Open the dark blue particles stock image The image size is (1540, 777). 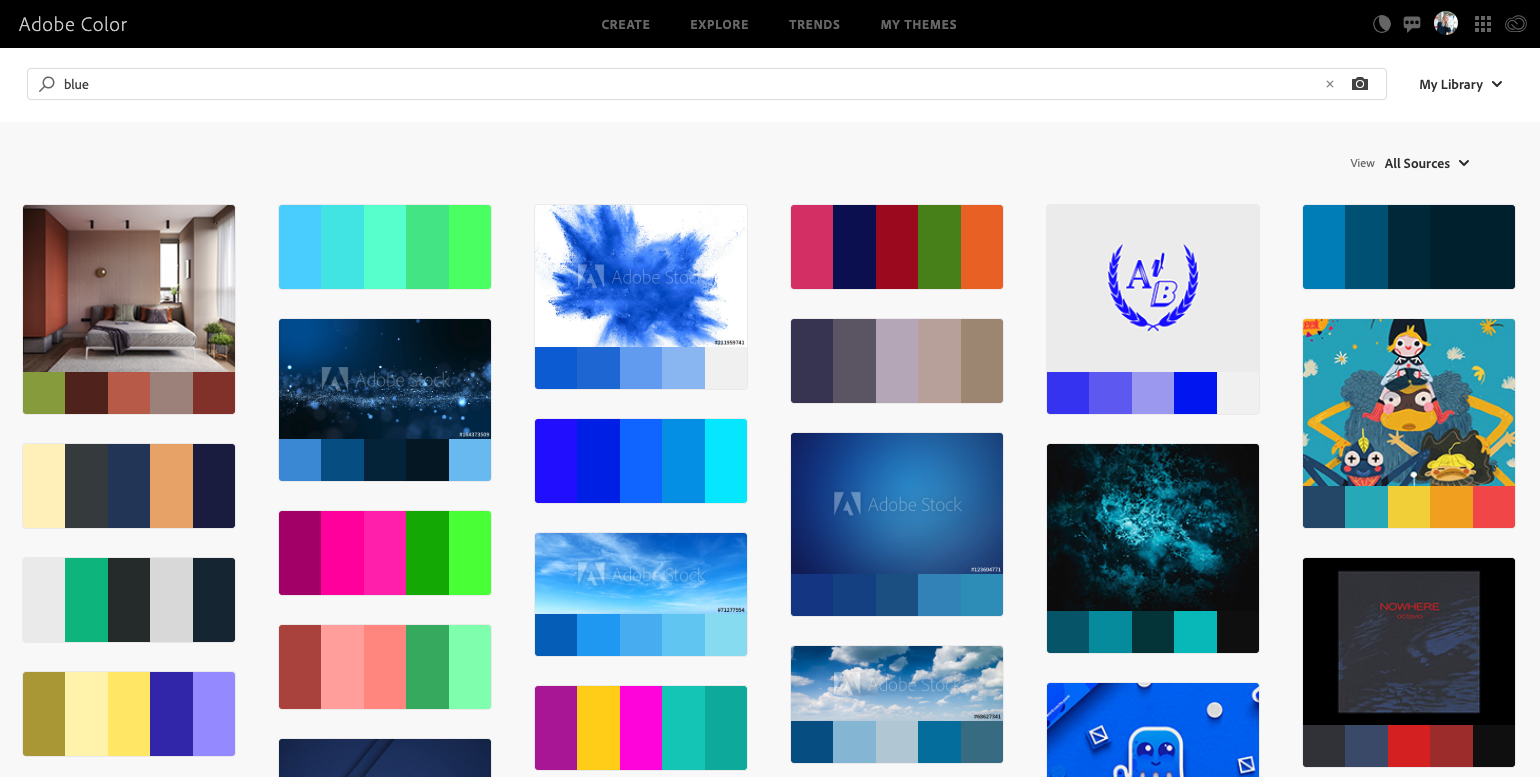(385, 379)
